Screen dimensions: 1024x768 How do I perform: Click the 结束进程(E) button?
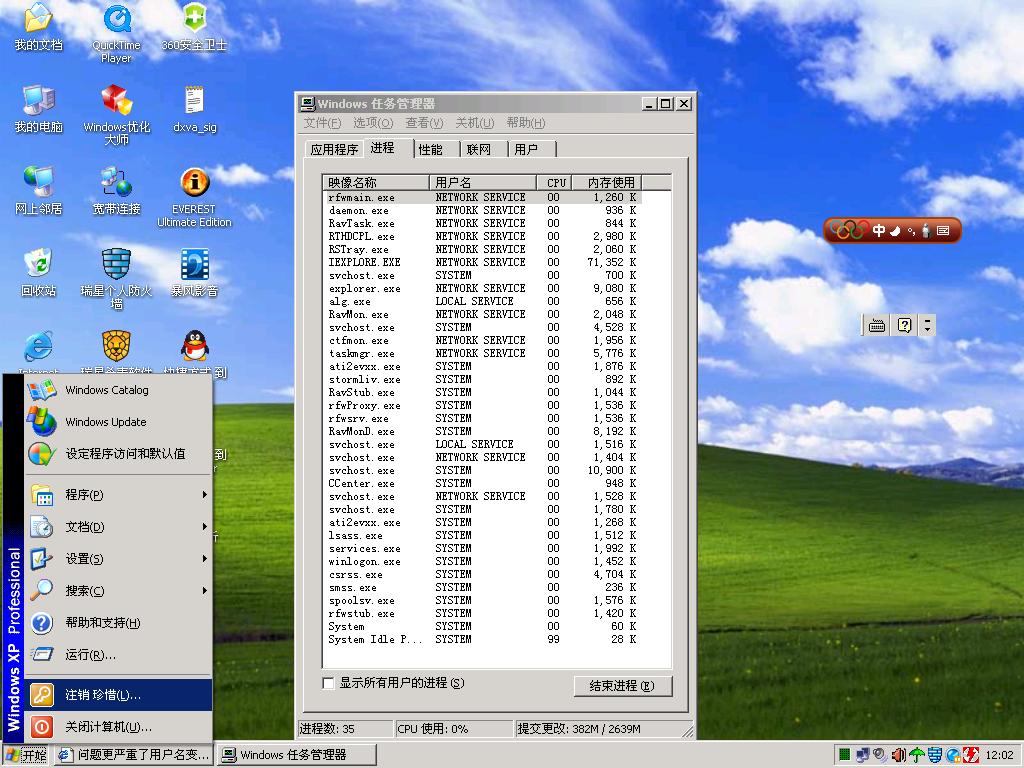(622, 686)
